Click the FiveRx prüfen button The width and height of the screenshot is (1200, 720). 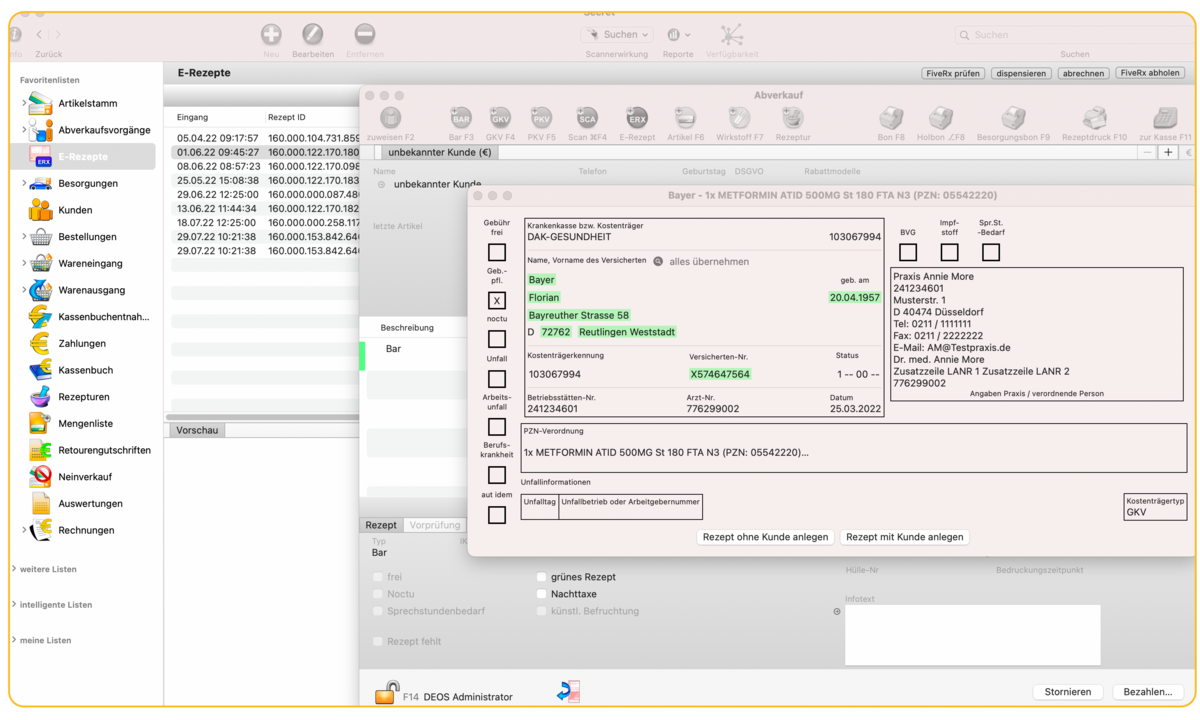pyautogui.click(x=953, y=73)
